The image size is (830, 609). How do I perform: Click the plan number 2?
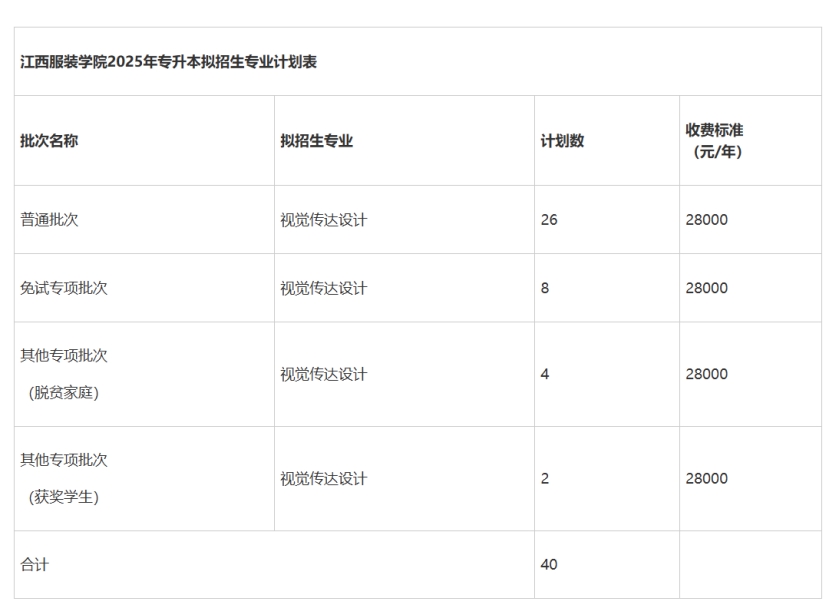coord(545,479)
